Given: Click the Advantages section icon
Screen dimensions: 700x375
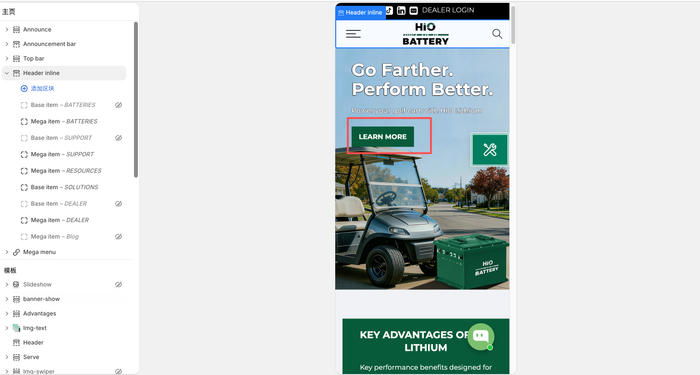Looking at the screenshot, I should (17, 313).
